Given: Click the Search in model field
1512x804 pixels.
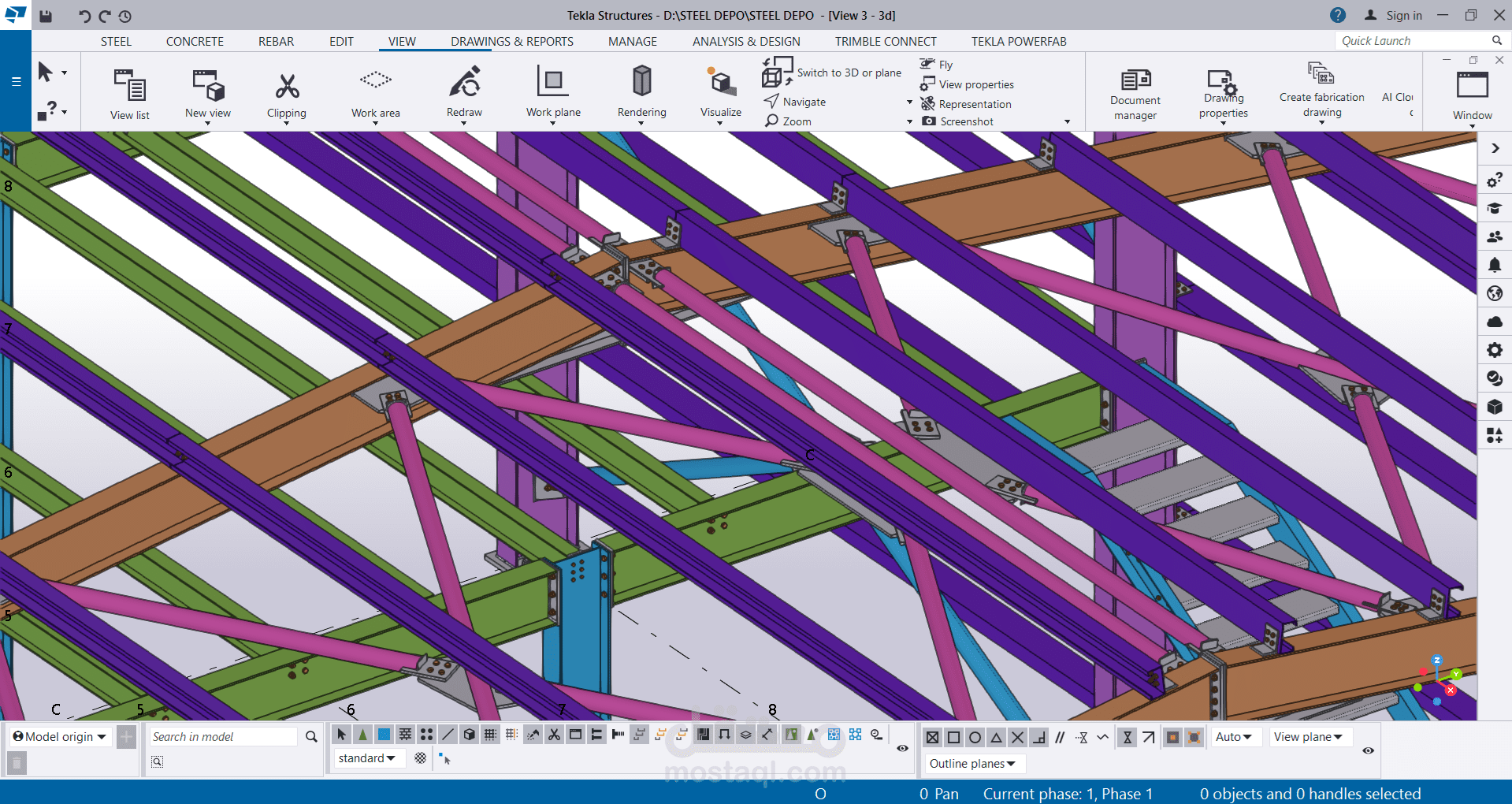Looking at the screenshot, I should pyautogui.click(x=224, y=737).
